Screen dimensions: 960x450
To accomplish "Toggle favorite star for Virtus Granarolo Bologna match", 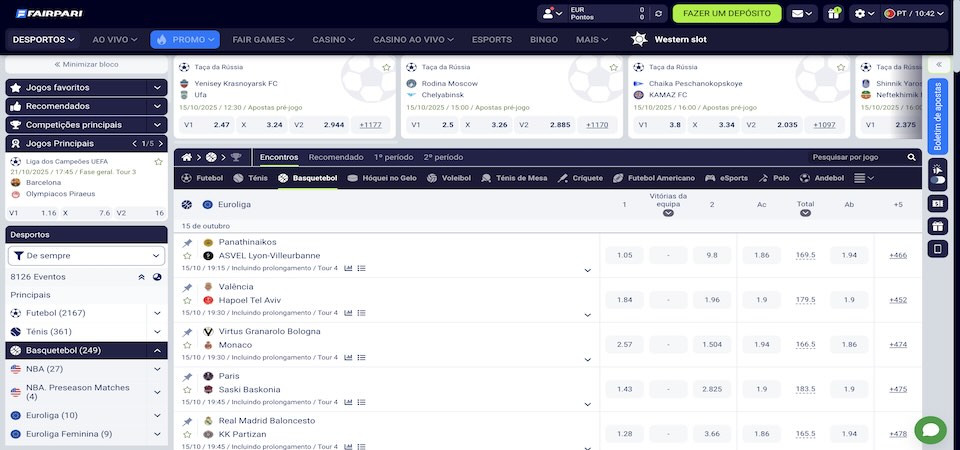I will tap(187, 345).
